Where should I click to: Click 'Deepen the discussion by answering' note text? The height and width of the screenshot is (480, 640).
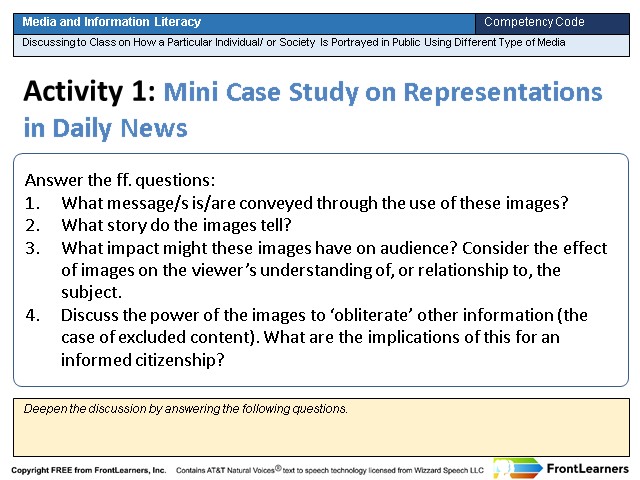tap(185, 409)
